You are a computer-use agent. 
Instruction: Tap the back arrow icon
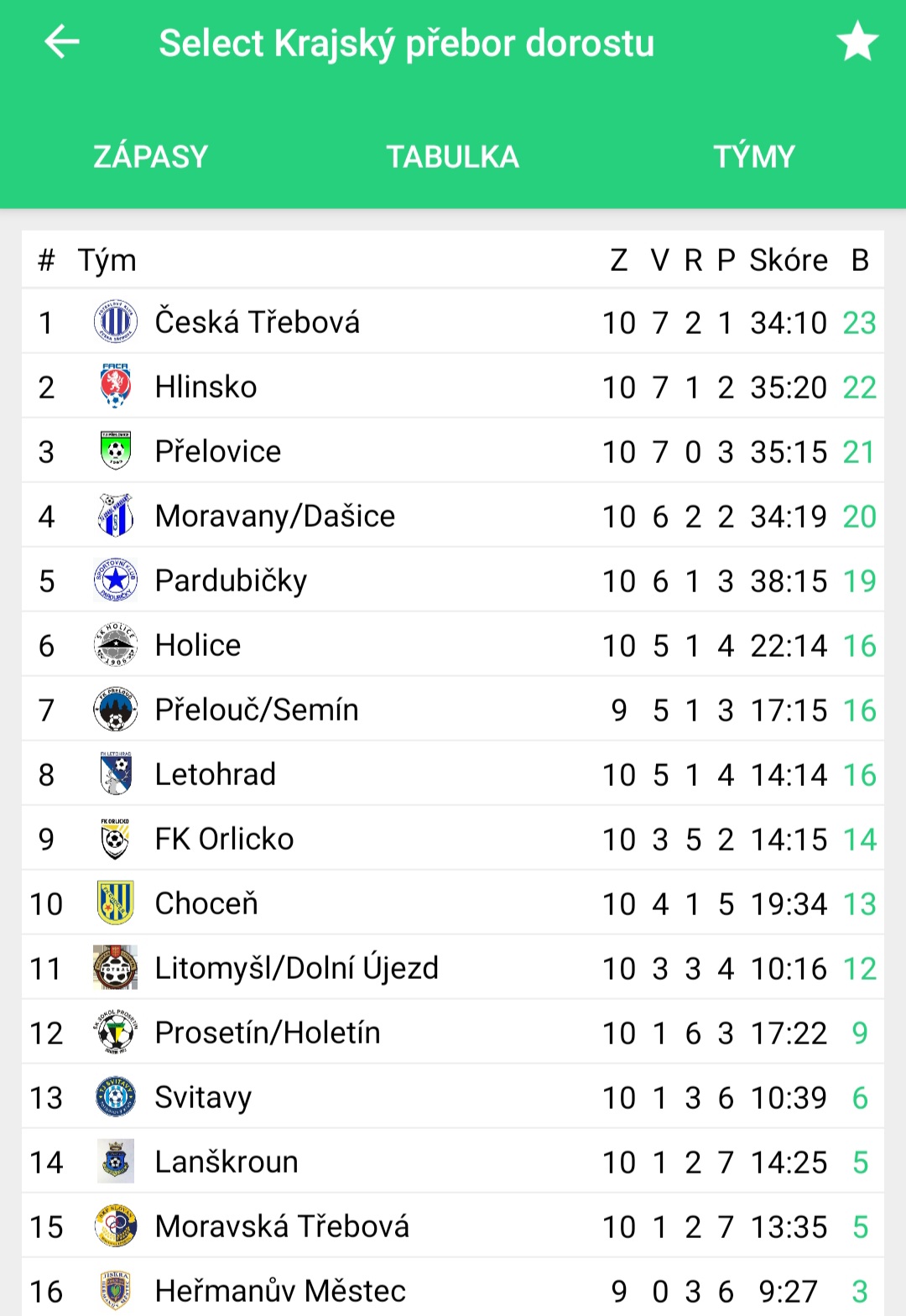[61, 41]
